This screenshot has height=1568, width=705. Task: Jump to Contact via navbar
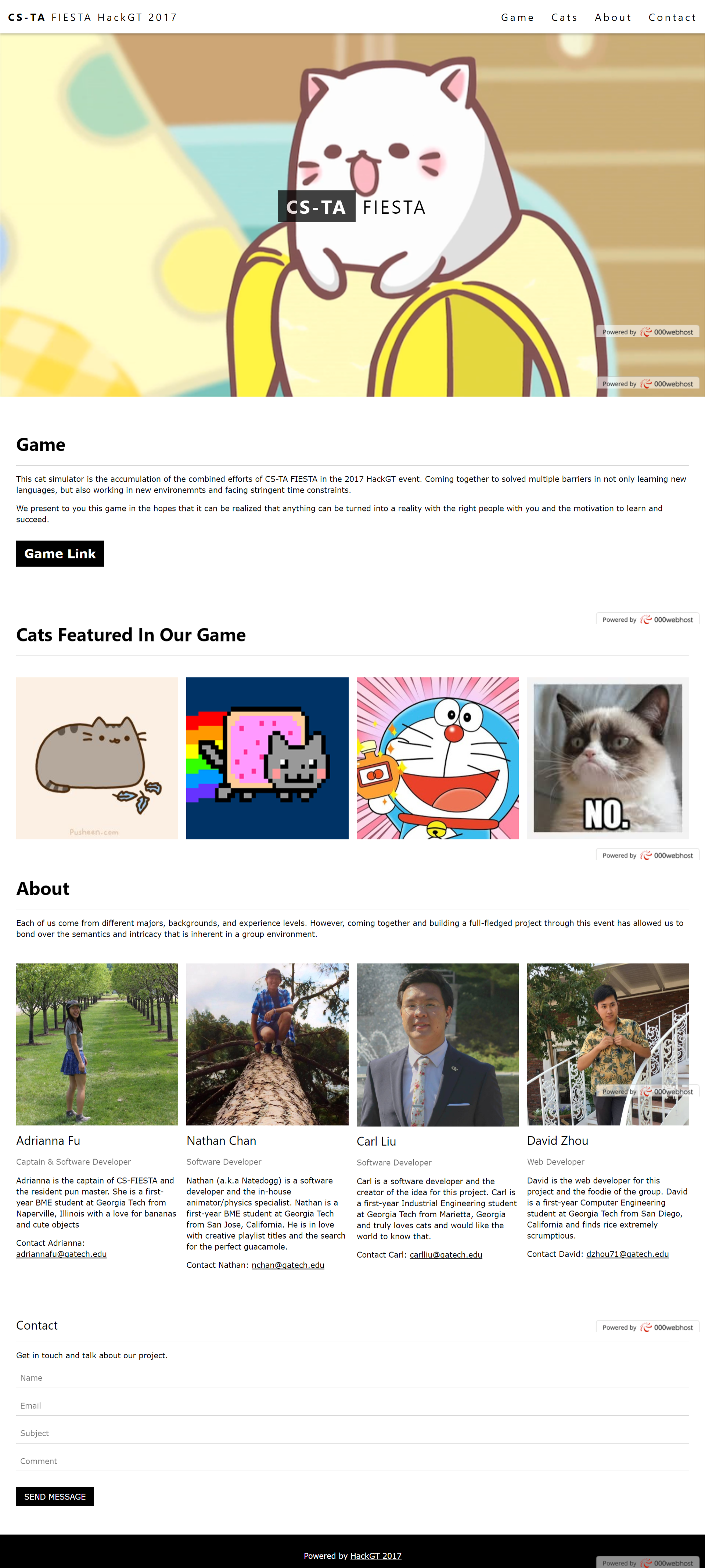tap(672, 17)
